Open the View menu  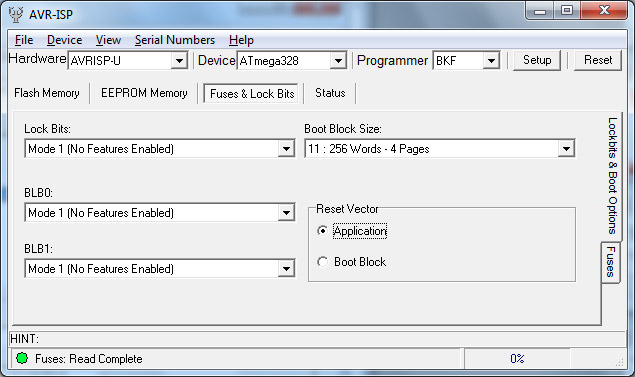point(108,40)
